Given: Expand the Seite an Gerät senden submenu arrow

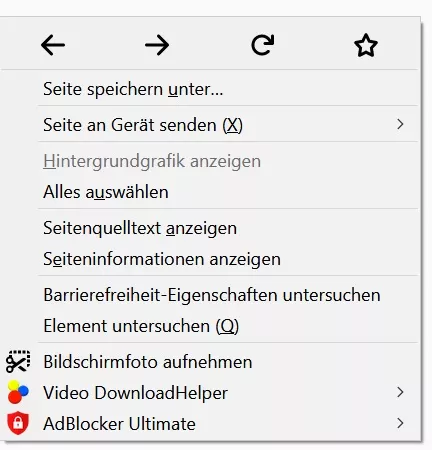Looking at the screenshot, I should pos(400,124).
